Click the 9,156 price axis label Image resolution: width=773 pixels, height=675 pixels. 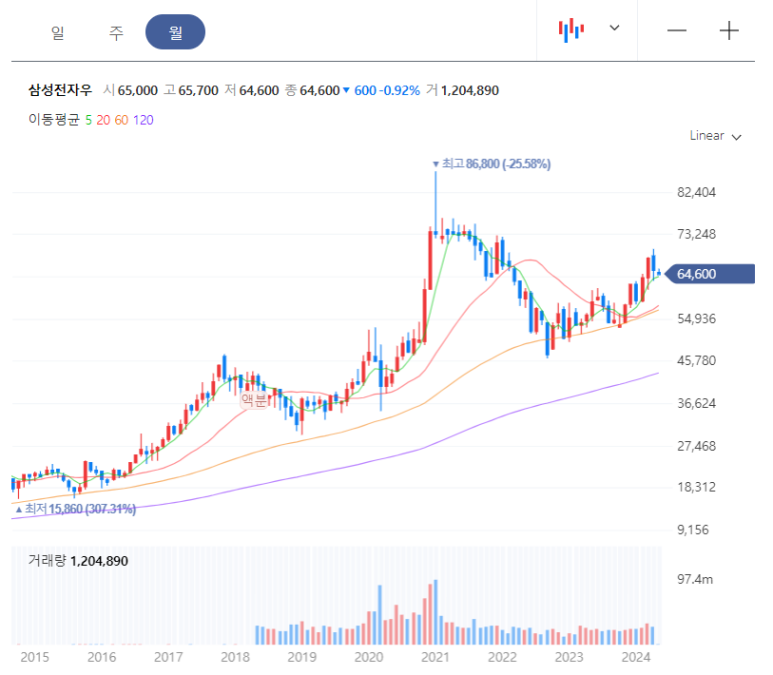(693, 530)
